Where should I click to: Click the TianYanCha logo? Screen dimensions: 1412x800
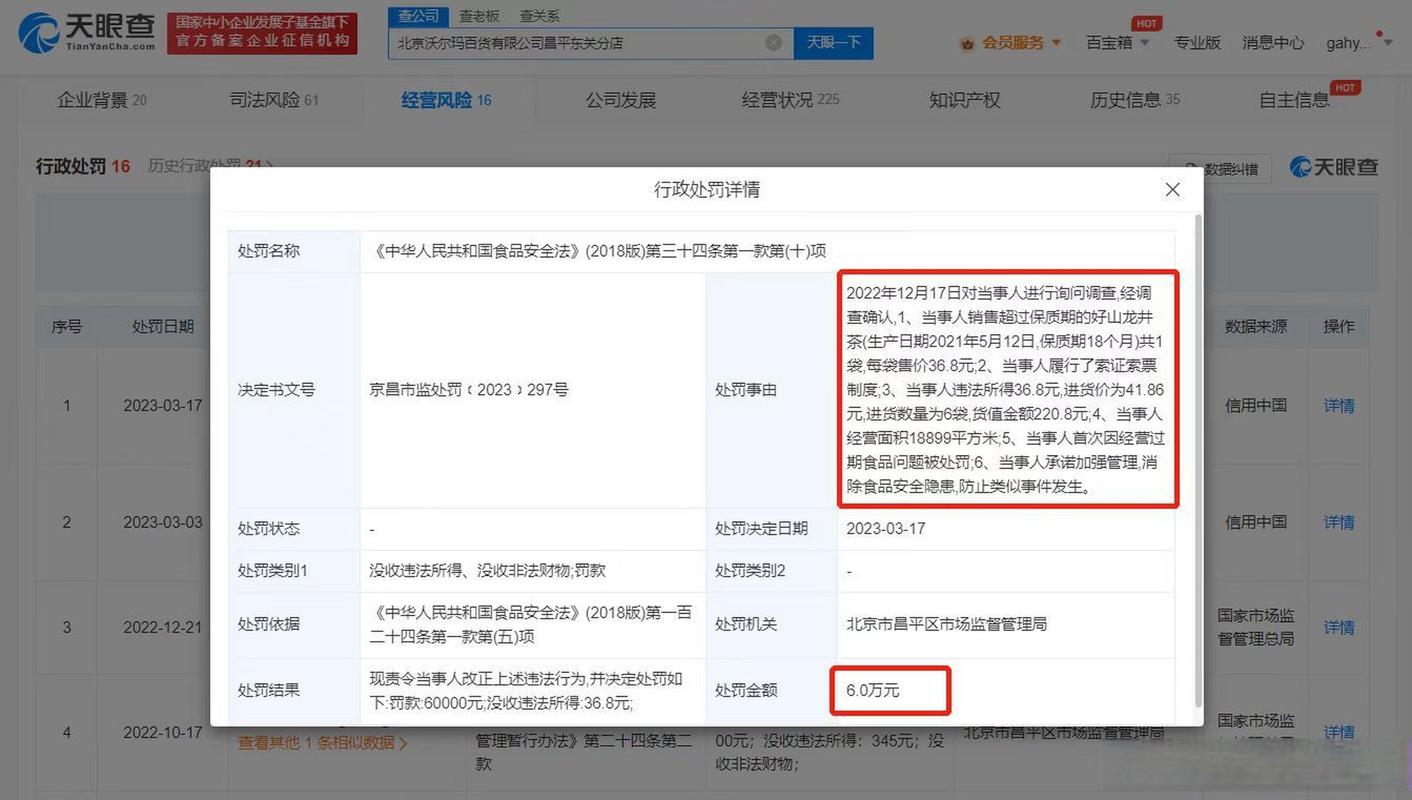click(x=86, y=33)
